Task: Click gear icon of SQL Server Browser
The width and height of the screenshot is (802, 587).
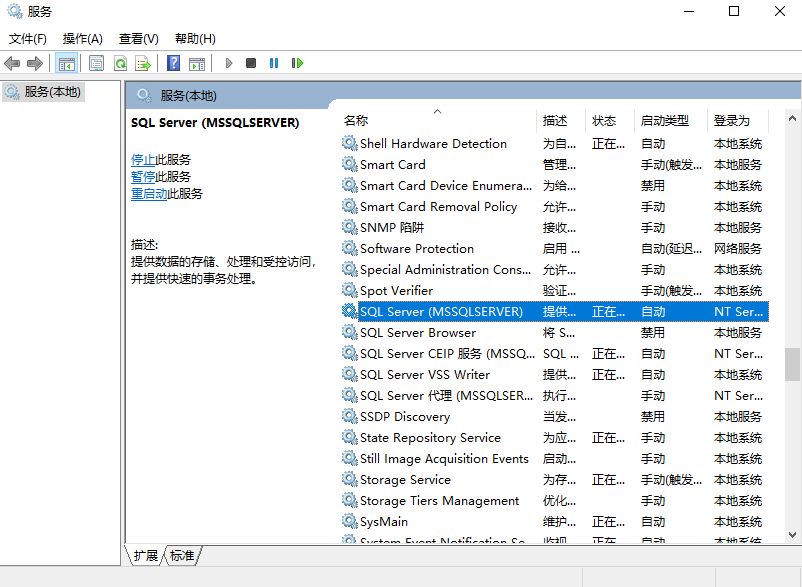Action: (350, 332)
